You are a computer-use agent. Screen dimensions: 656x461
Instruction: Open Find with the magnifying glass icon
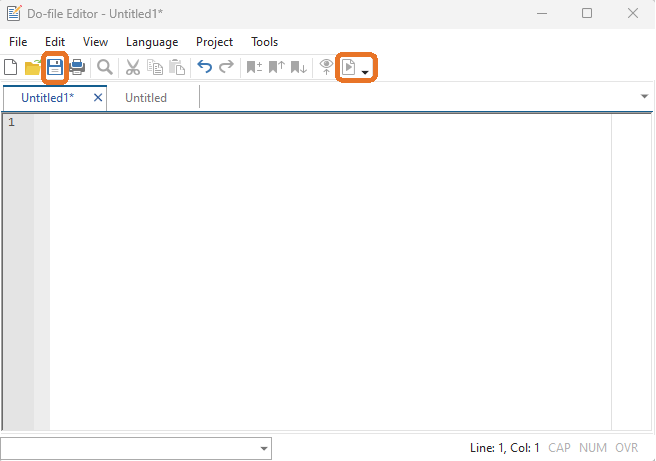point(105,68)
